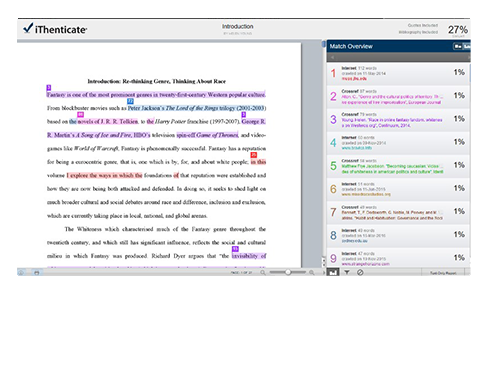488x374 pixels.
Task: Click highlighted sentence 'Fantasy is one of the most prominent genres'
Action: pyautogui.click(x=156, y=95)
